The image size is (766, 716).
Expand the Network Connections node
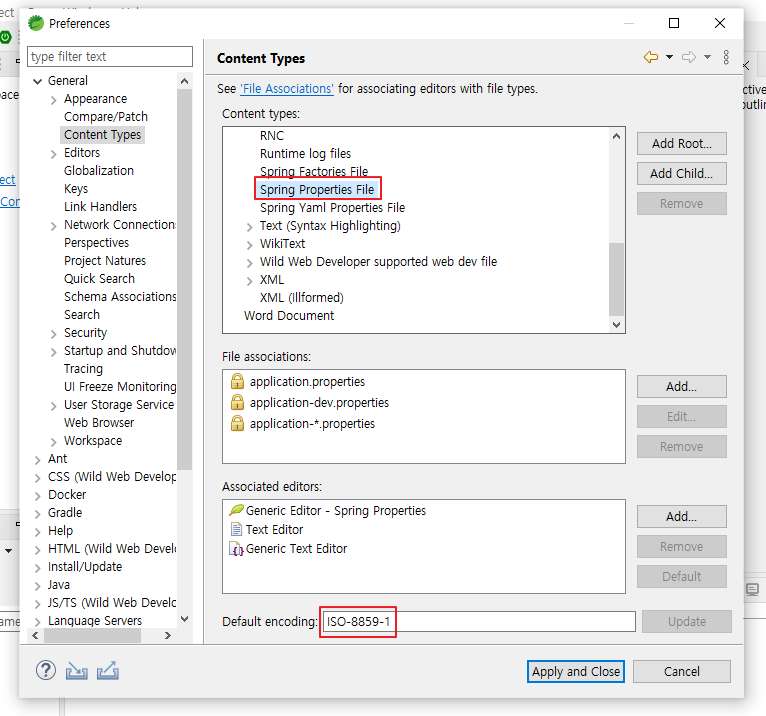pyautogui.click(x=53, y=226)
